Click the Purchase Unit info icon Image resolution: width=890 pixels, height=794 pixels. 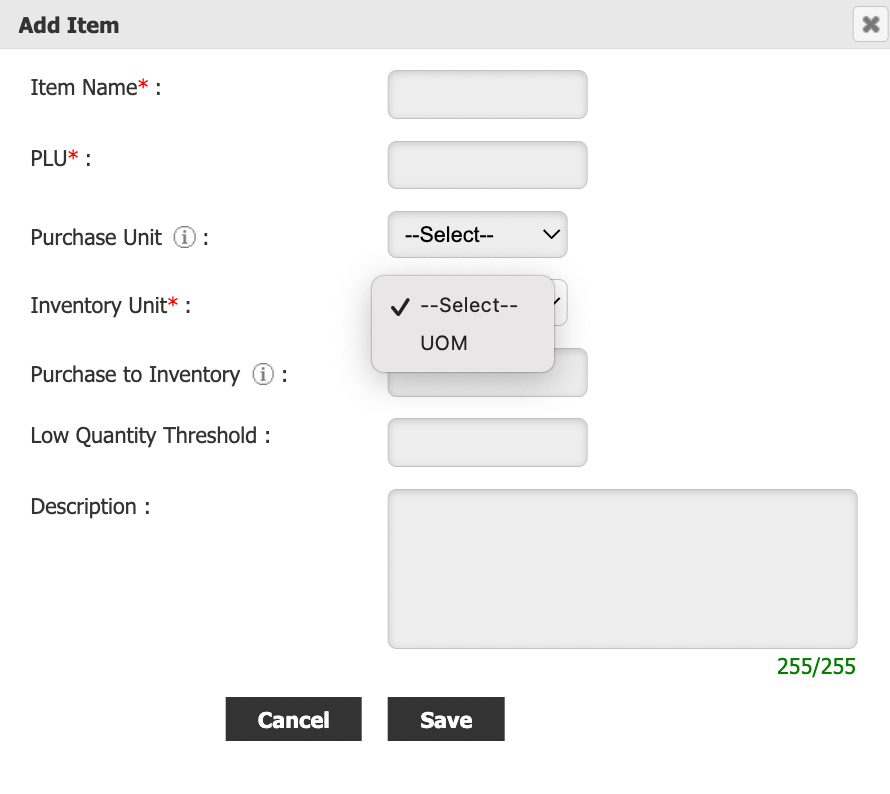[x=184, y=237]
